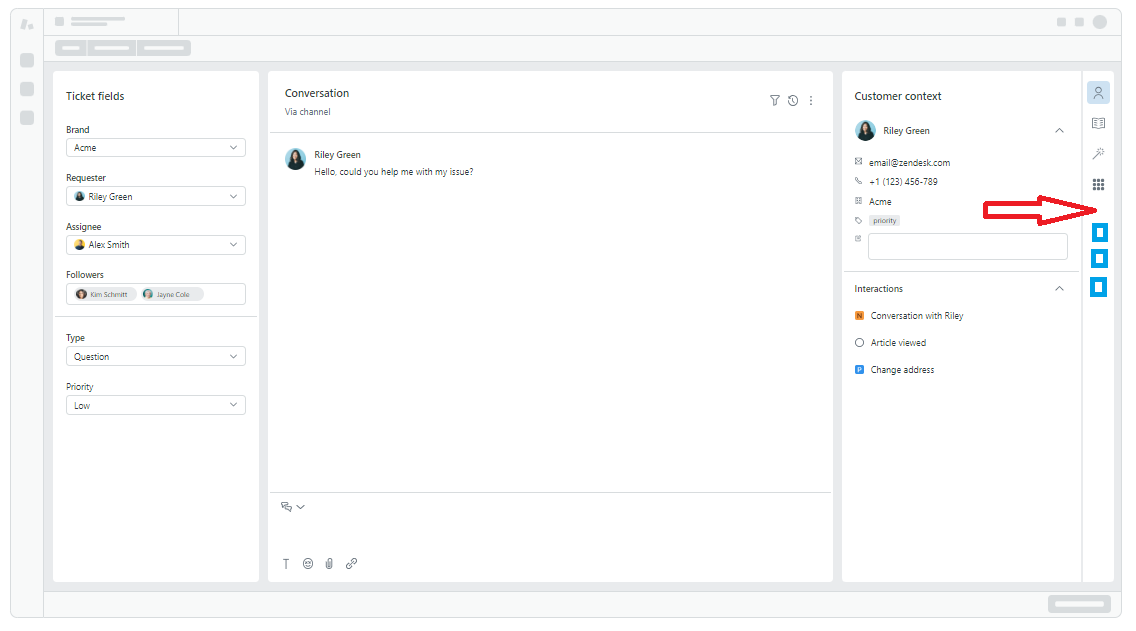Open the Priority dropdown set to Low
Viewport: 1136px width, 631px height.
155,406
